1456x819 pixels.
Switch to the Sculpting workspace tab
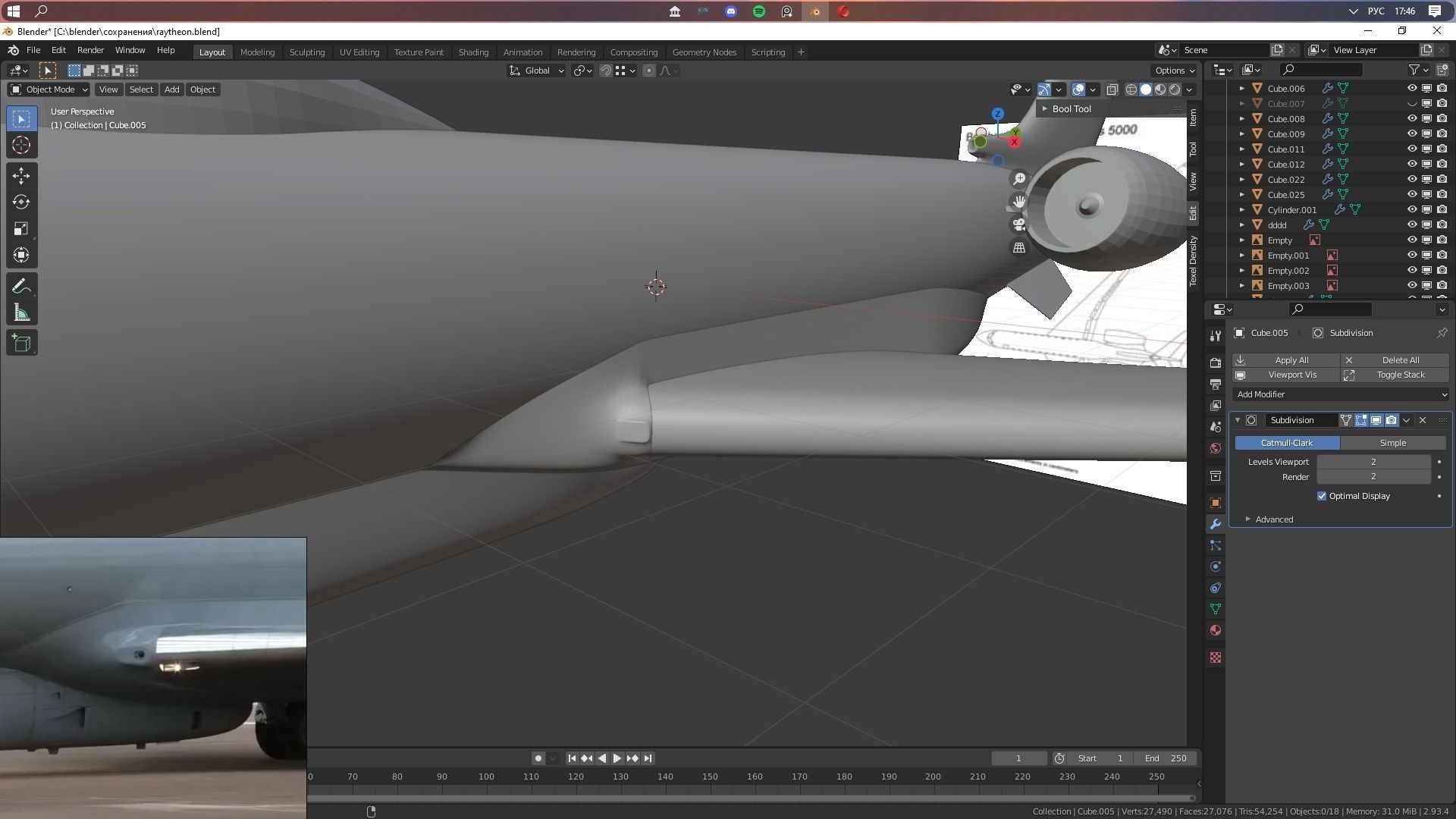(x=306, y=52)
